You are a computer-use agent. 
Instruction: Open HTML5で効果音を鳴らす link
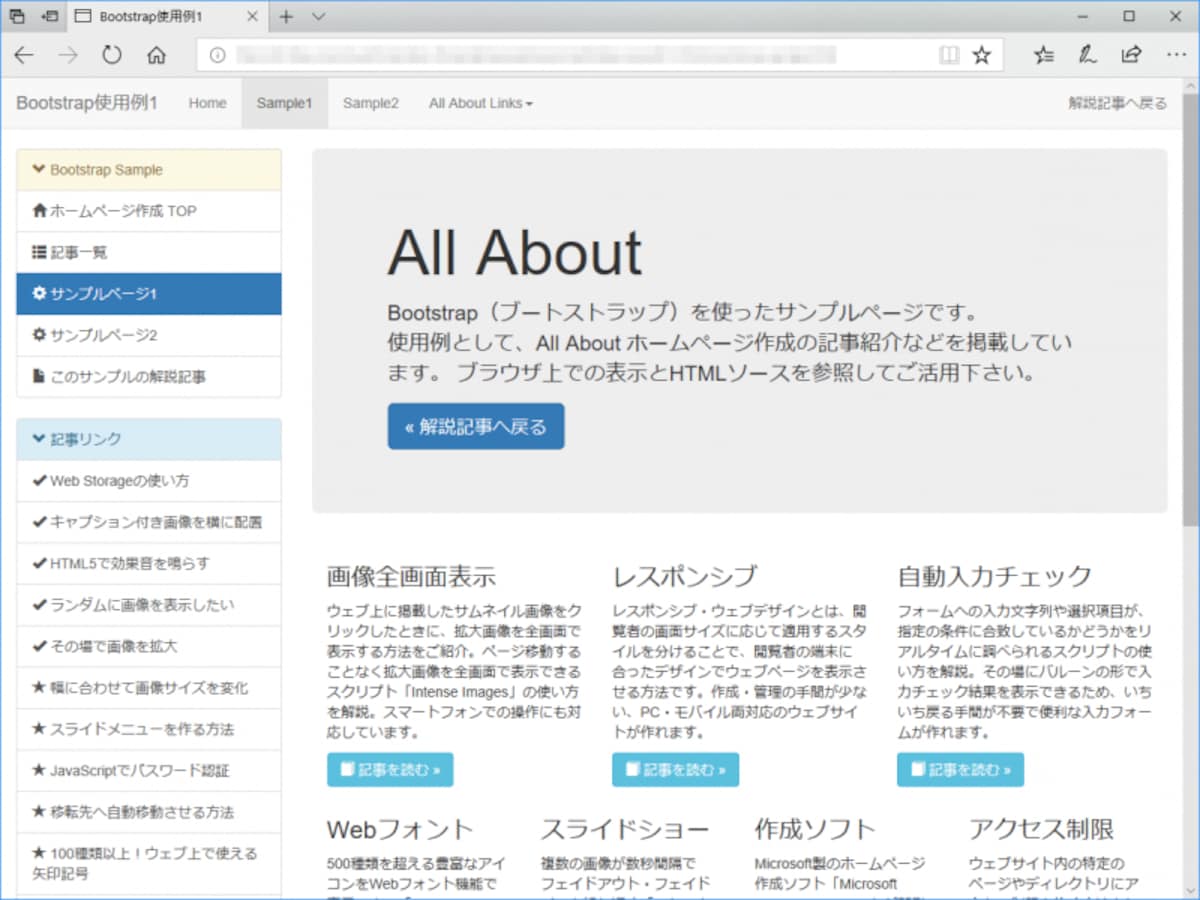point(149,563)
